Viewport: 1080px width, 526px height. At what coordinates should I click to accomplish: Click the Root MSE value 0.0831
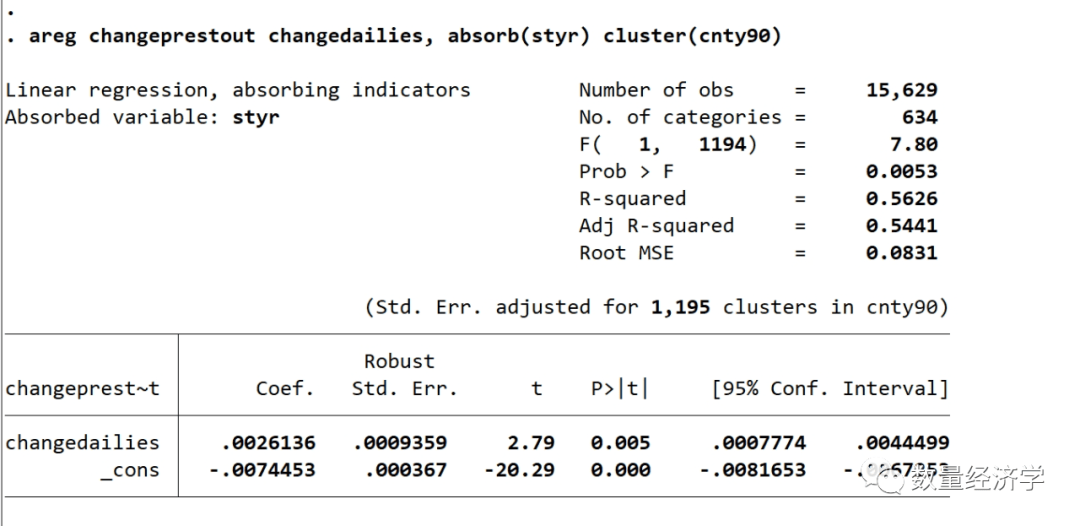pos(901,252)
